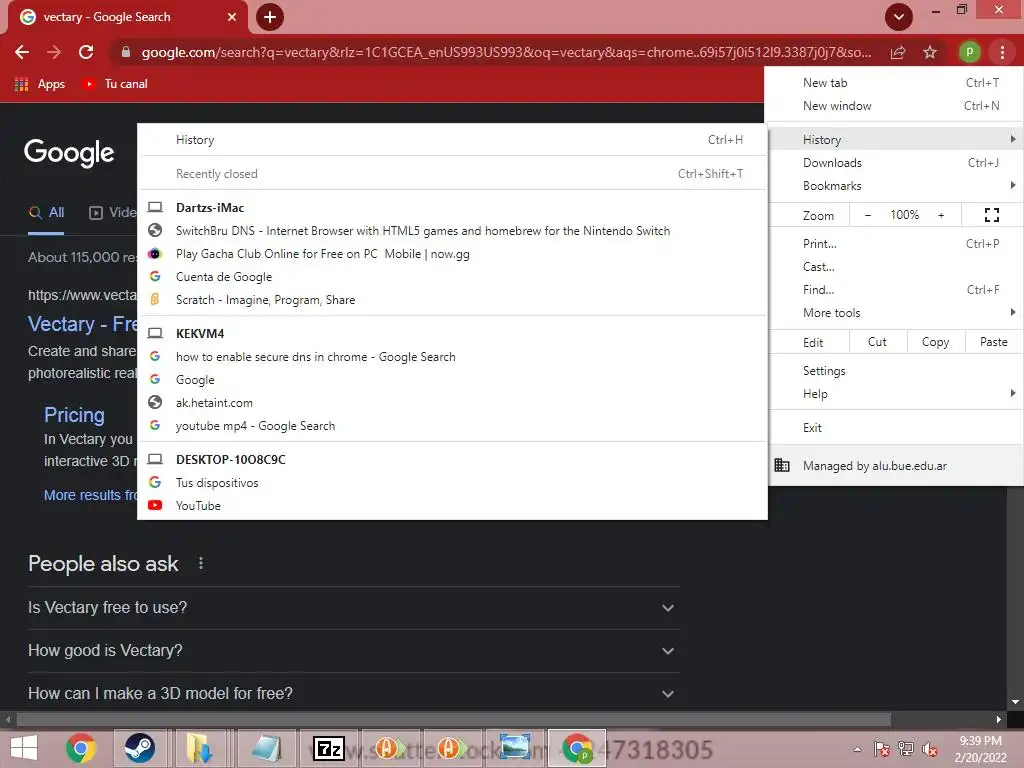Go back to the previous page
Viewport: 1024px width, 768px height.
[22, 52]
